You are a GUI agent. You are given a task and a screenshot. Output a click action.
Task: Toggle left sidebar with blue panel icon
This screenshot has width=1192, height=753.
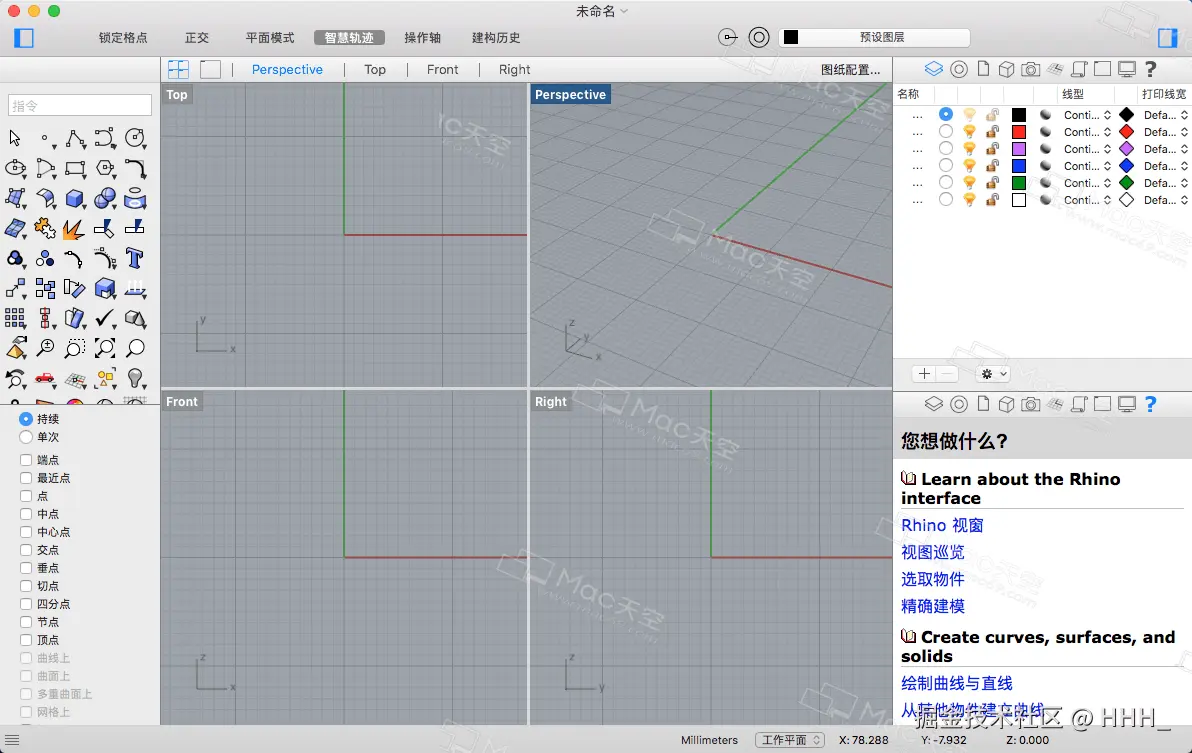(24, 38)
